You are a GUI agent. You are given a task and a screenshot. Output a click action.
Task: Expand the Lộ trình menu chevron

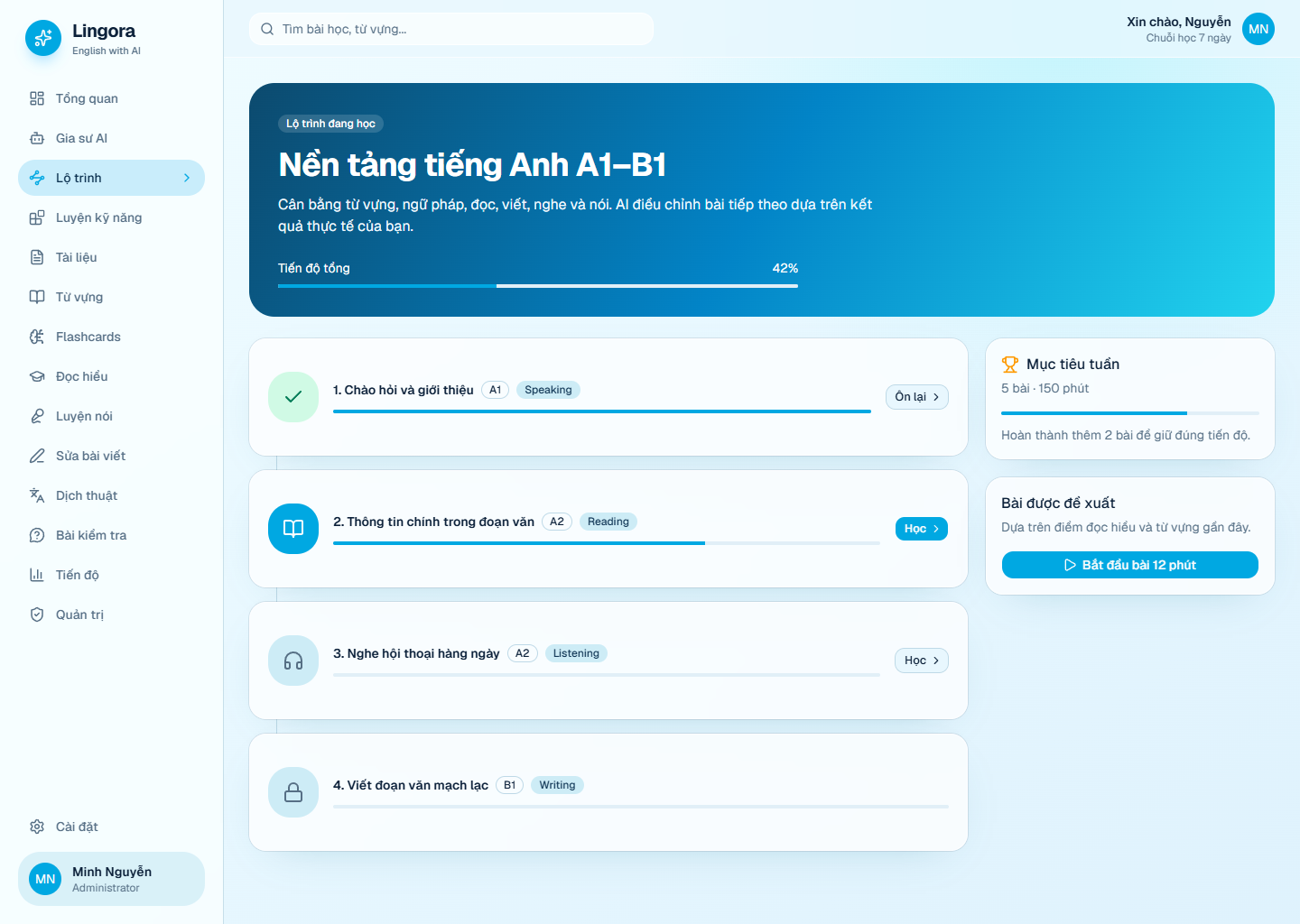[x=187, y=178]
